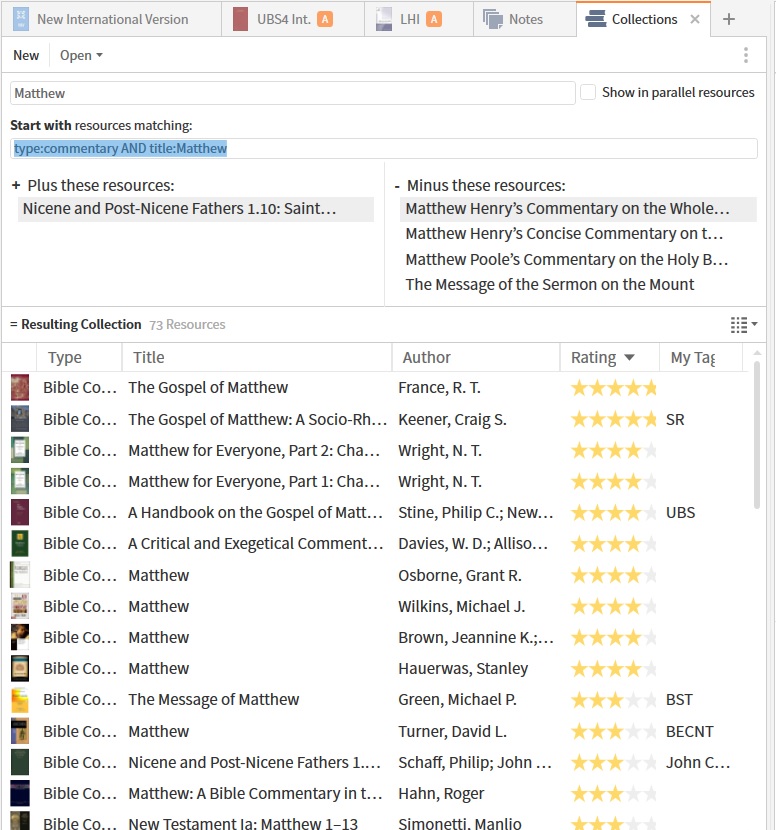Viewport: 776px width, 830px height.
Task: Sort by the Rating column header
Action: [603, 357]
